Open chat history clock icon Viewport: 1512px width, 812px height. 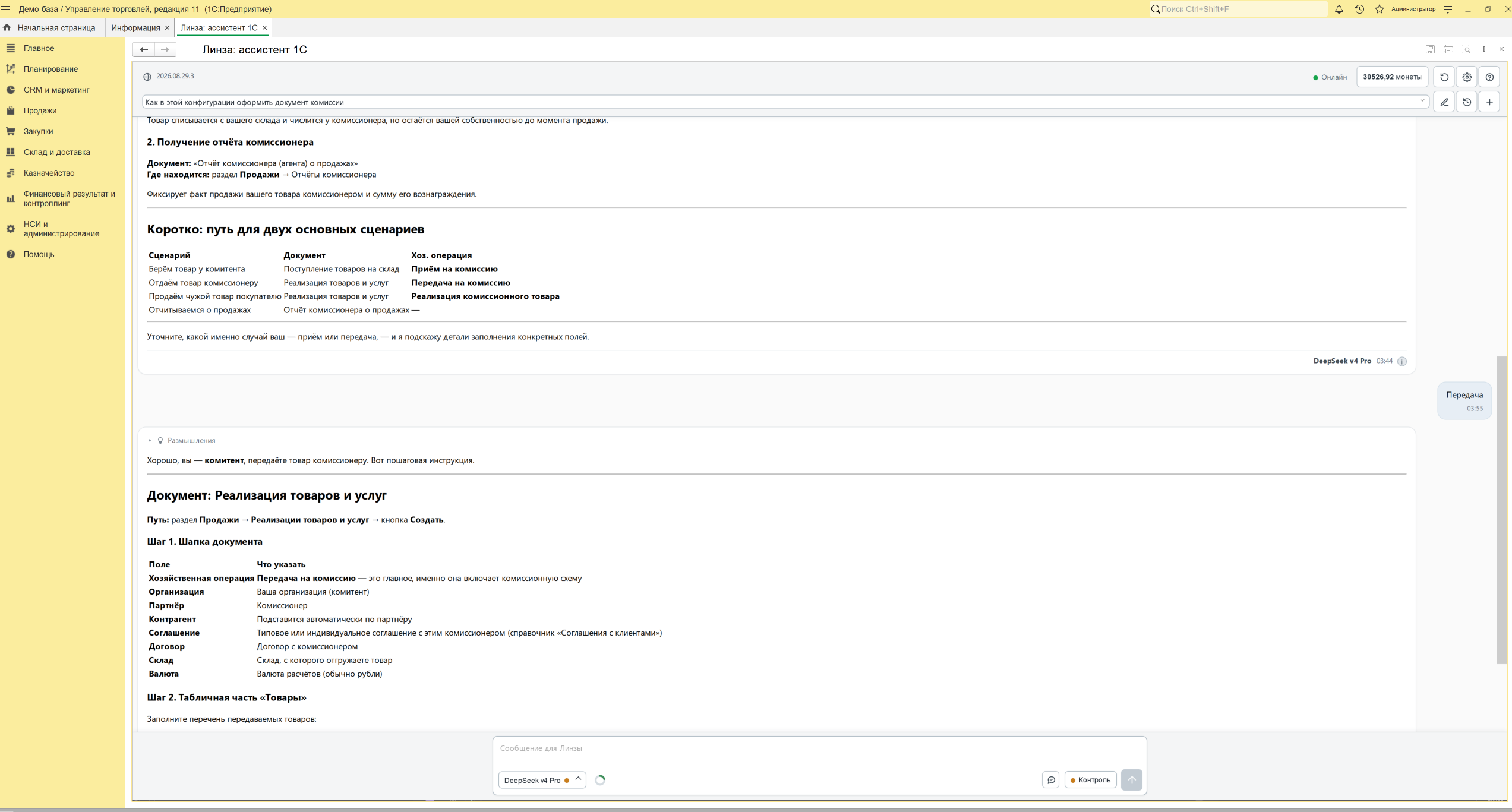[x=1467, y=102]
